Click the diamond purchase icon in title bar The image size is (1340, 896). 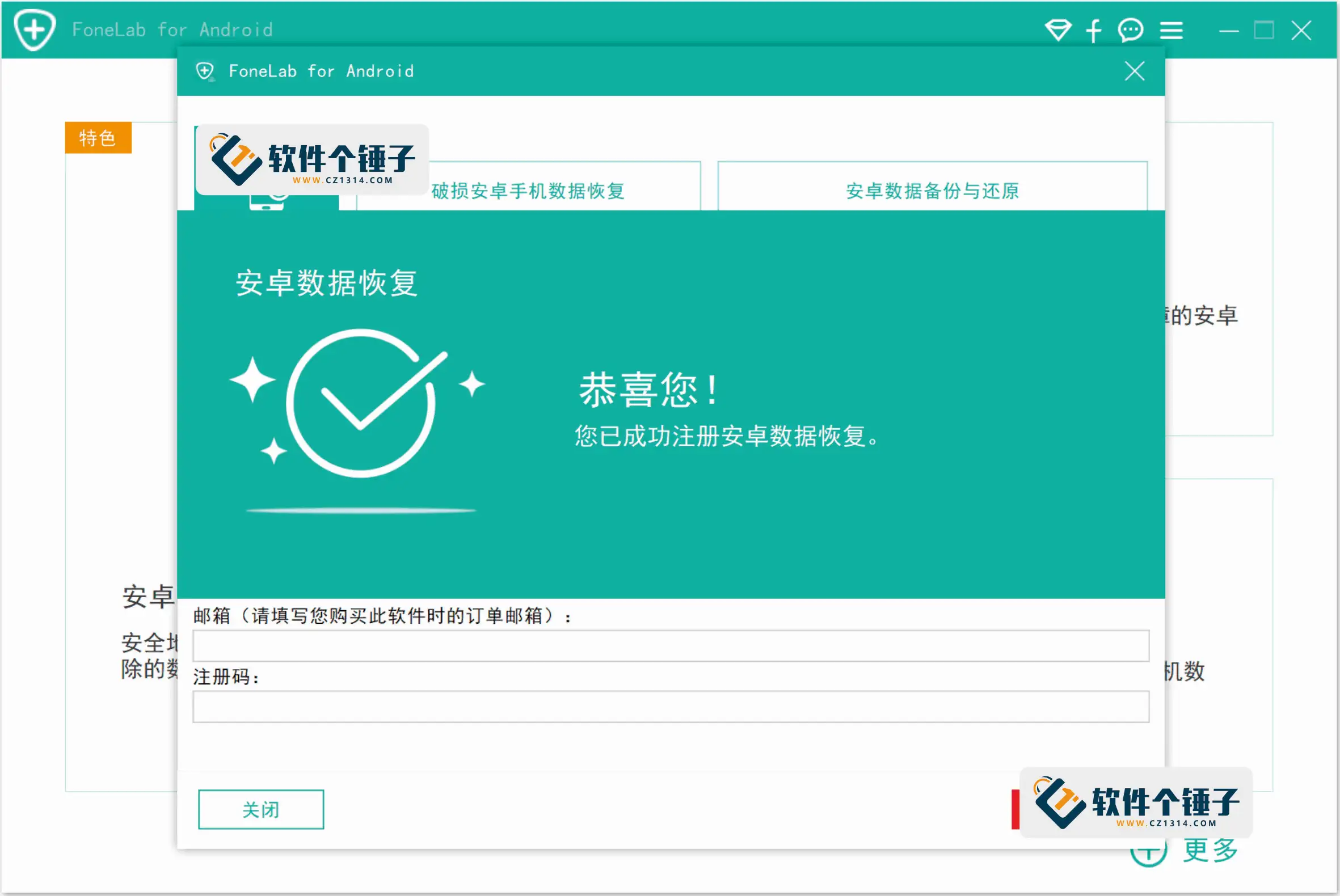point(1057,29)
